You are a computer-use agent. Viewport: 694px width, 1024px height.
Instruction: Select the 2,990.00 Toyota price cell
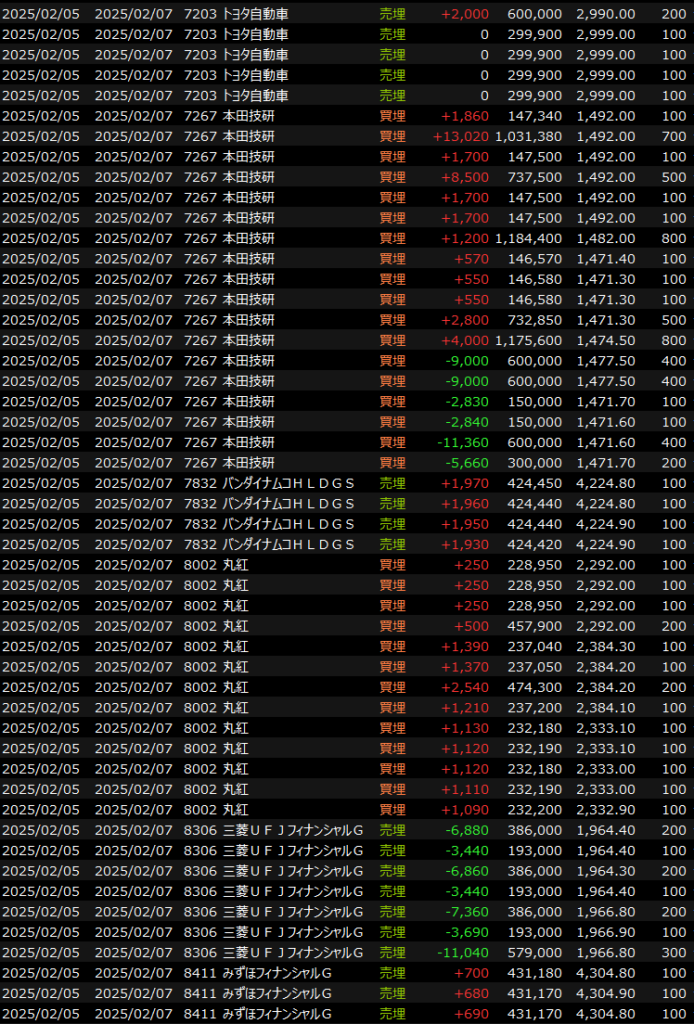pyautogui.click(x=605, y=14)
